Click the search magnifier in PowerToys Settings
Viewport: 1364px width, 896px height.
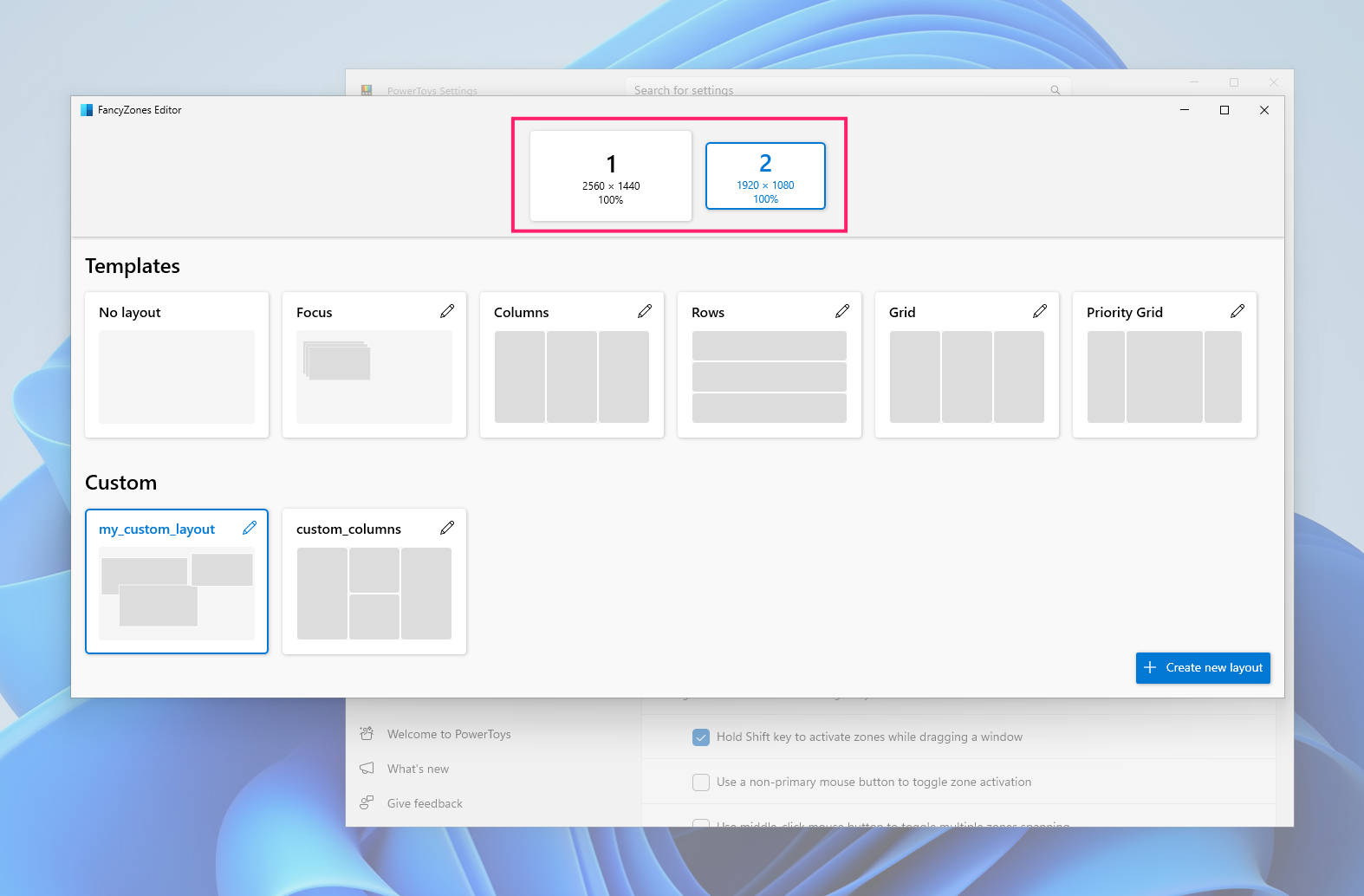click(1055, 90)
